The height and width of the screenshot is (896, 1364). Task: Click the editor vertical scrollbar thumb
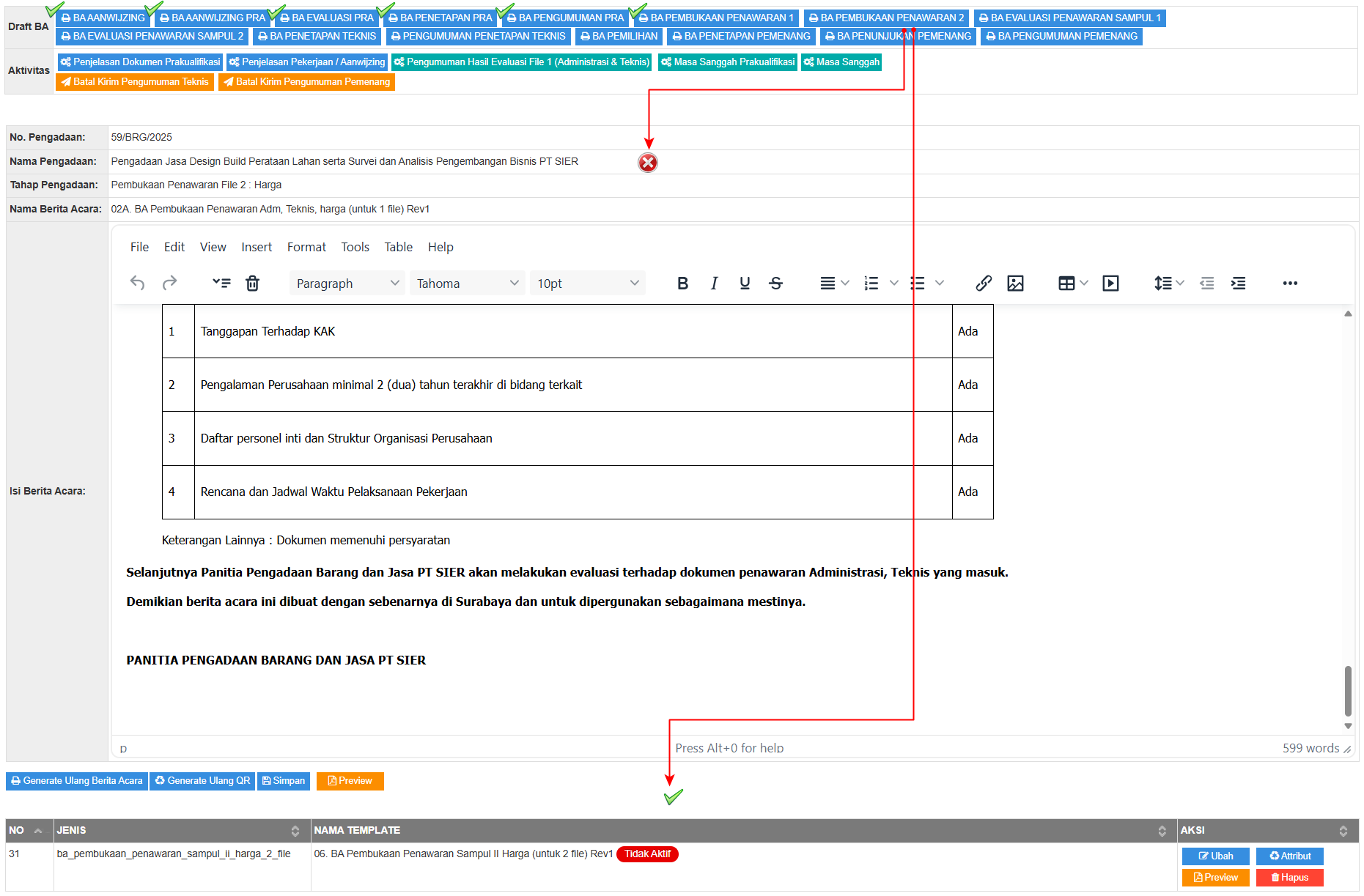pyautogui.click(x=1348, y=690)
